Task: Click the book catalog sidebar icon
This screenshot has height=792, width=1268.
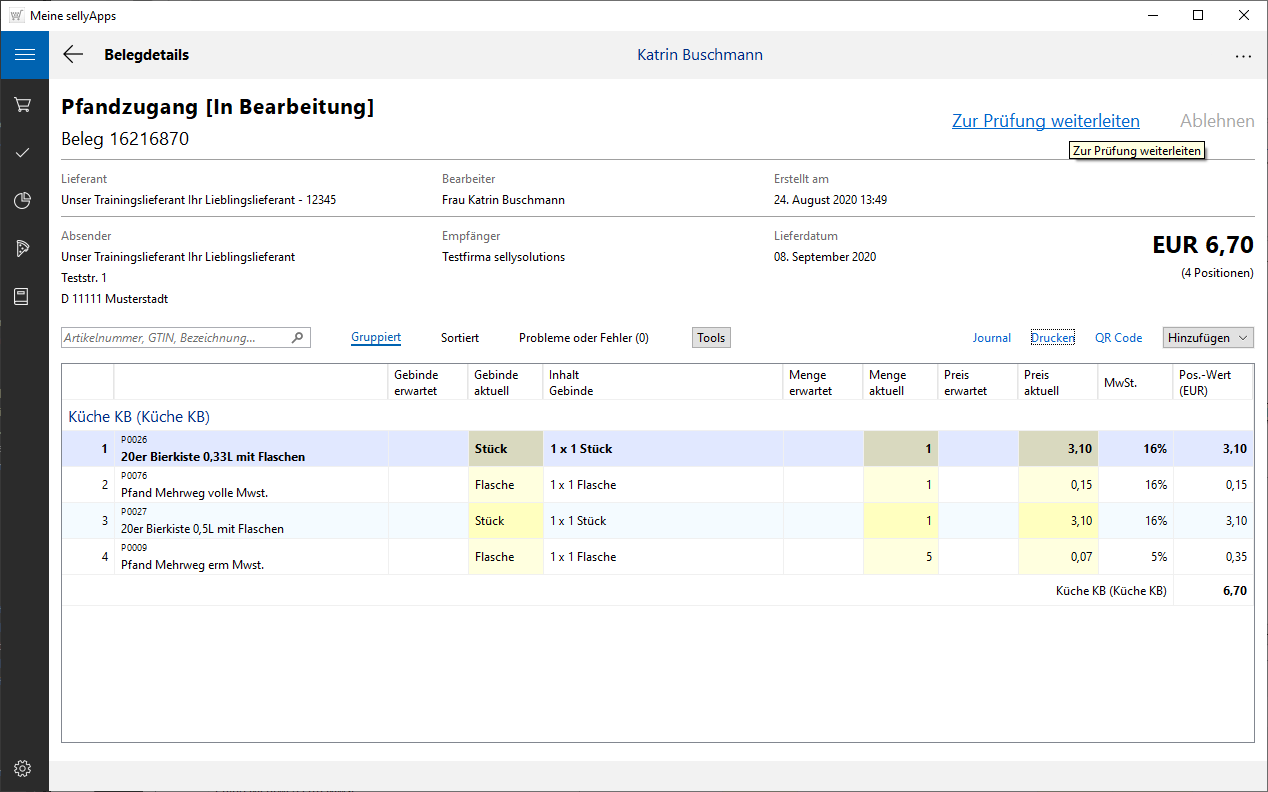Action: (23, 297)
